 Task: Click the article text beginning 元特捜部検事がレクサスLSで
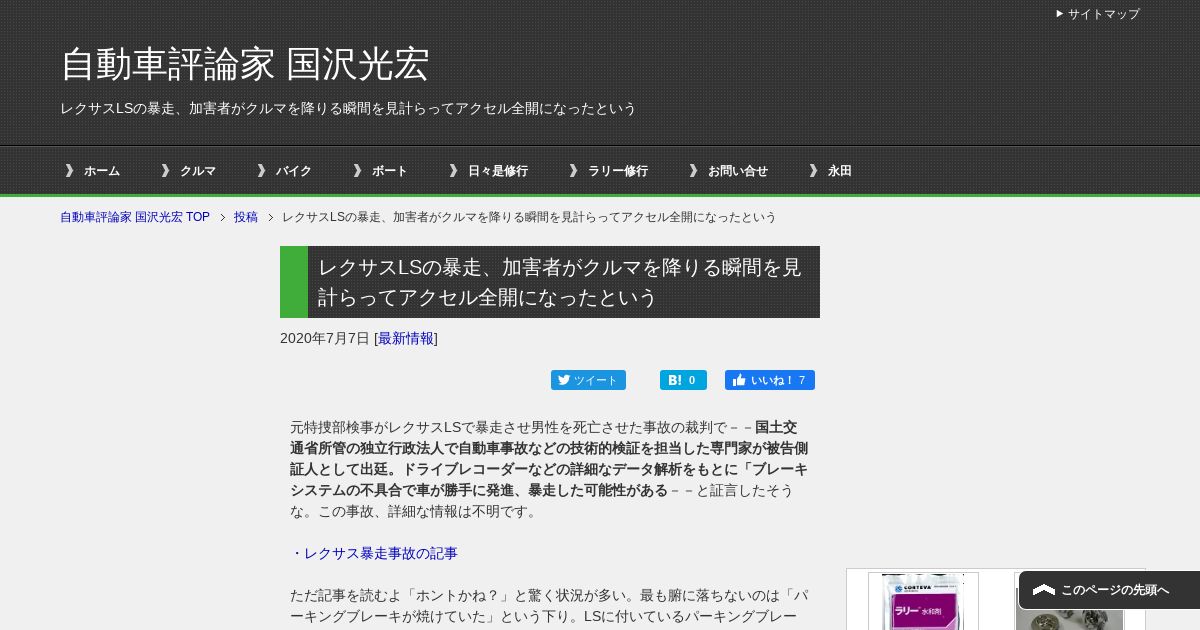click(x=549, y=469)
